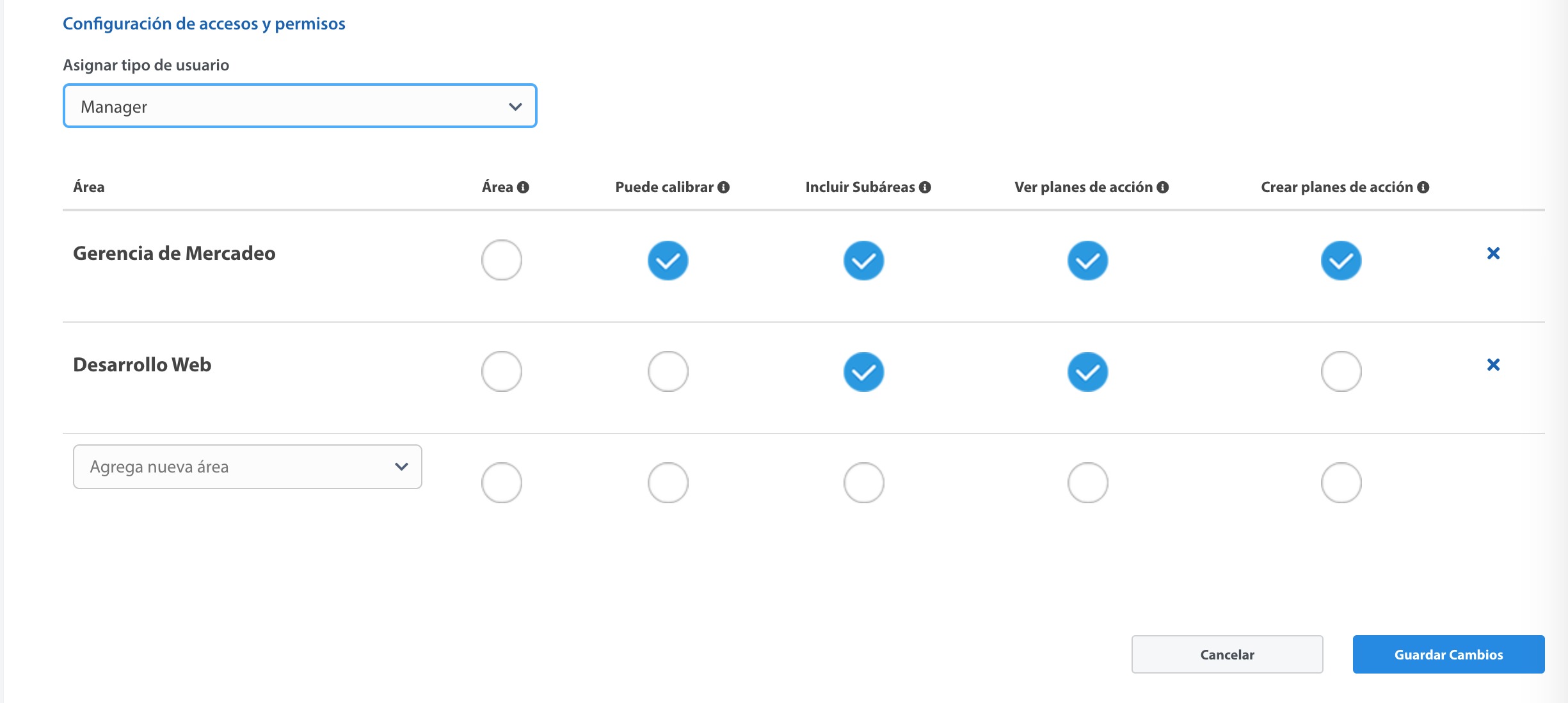Remove the Desarrollo Web row with its X
Screen dimensions: 1568x703
click(x=1493, y=365)
